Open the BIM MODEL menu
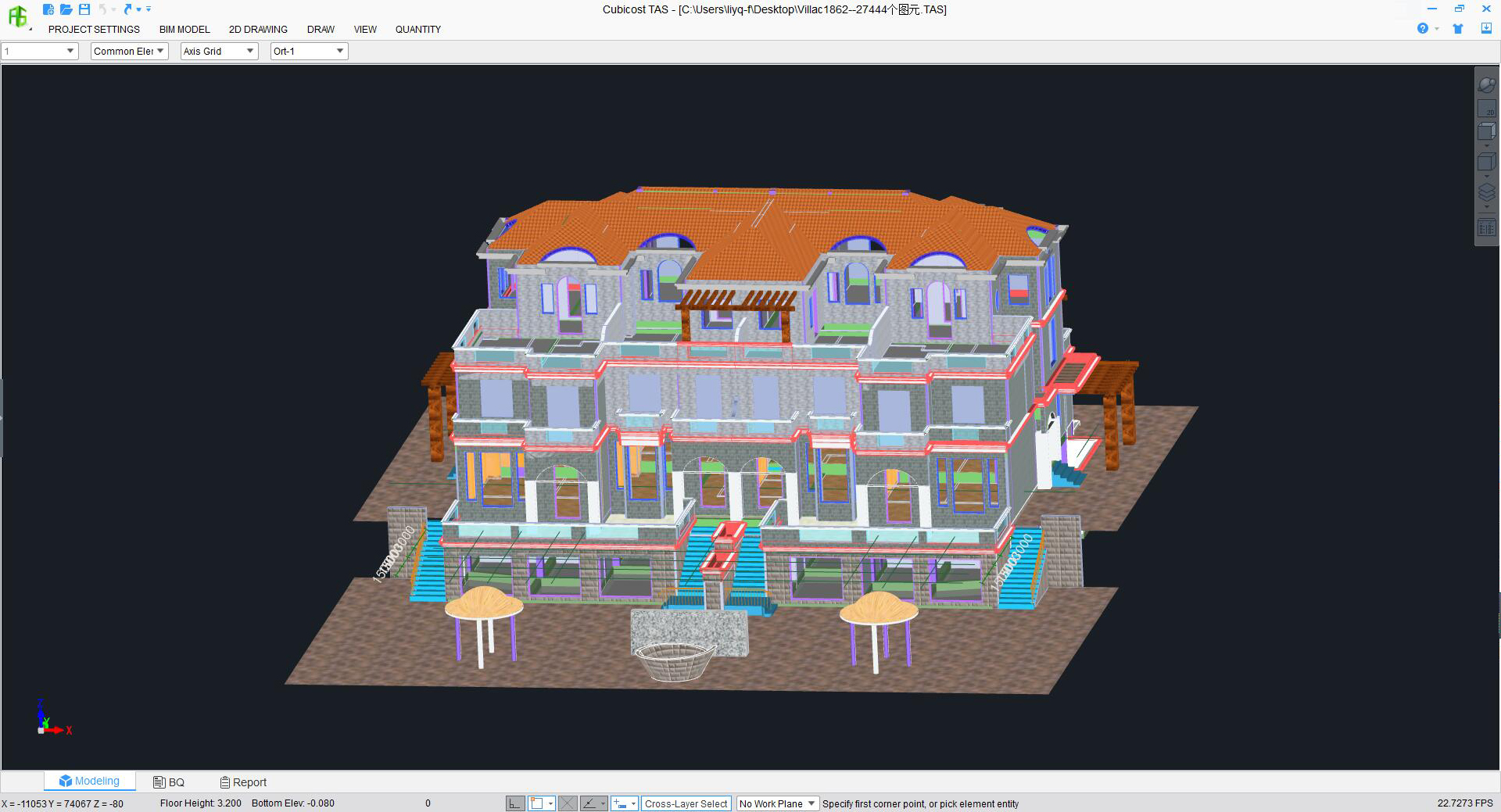 [x=184, y=30]
